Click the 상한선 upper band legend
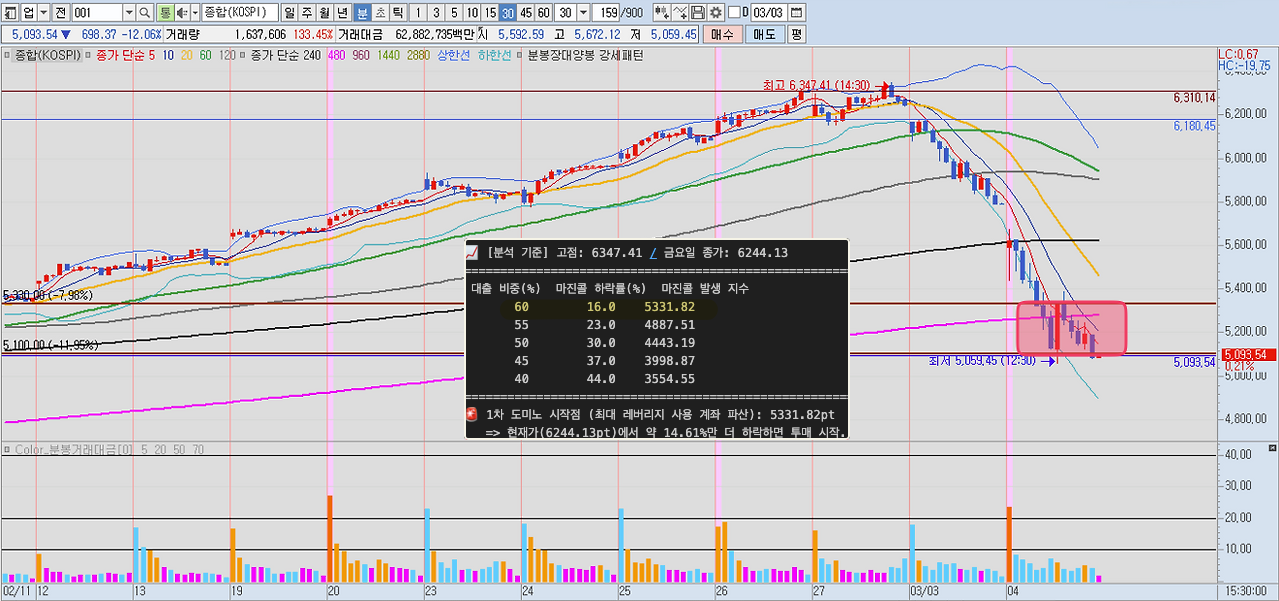The height and width of the screenshot is (601, 1279). (454, 55)
